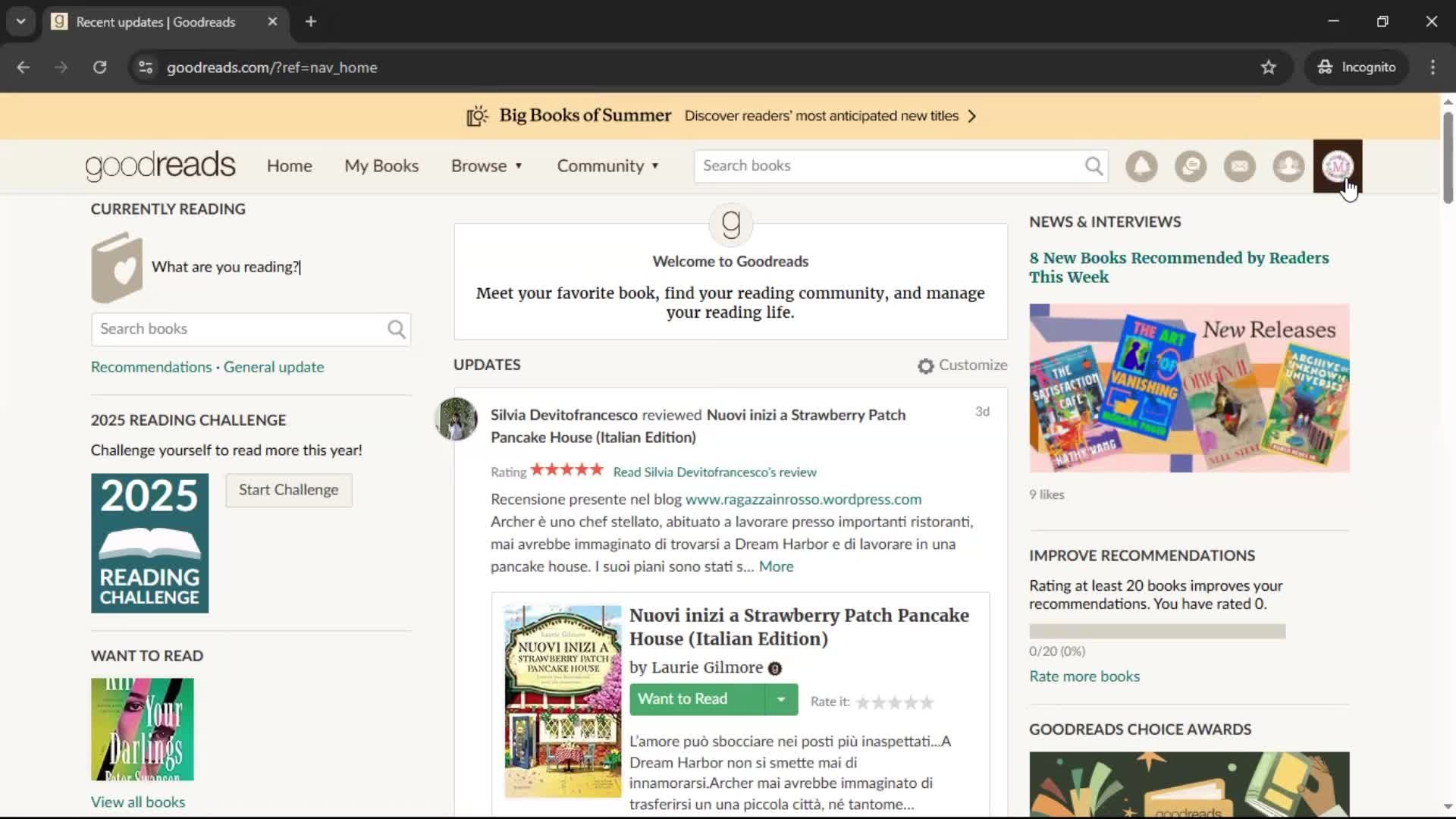Click the Goodreads logo
Image resolution: width=1456 pixels, height=819 pixels.
tap(160, 165)
